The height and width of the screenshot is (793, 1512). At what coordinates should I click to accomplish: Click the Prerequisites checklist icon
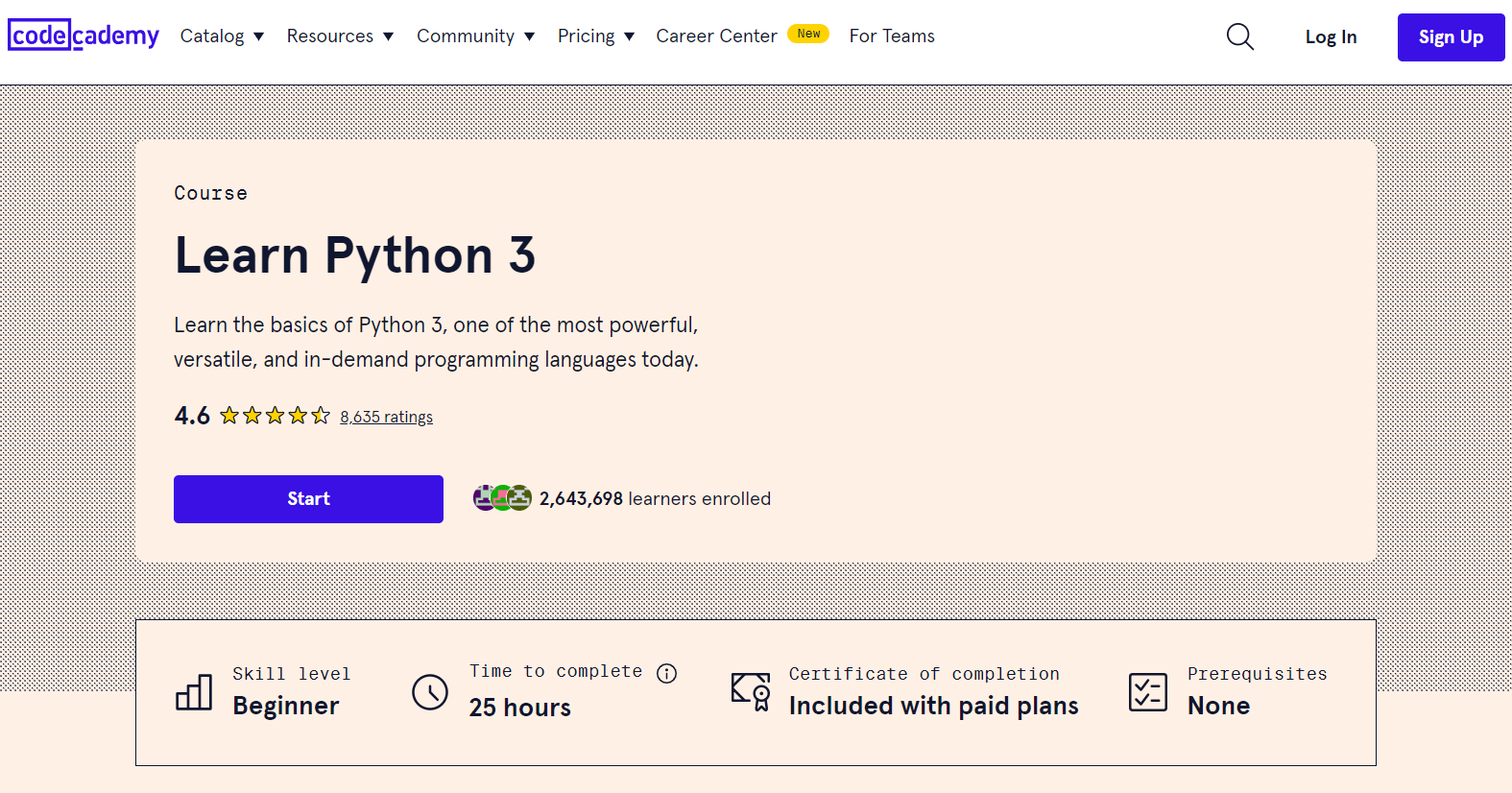point(1148,691)
